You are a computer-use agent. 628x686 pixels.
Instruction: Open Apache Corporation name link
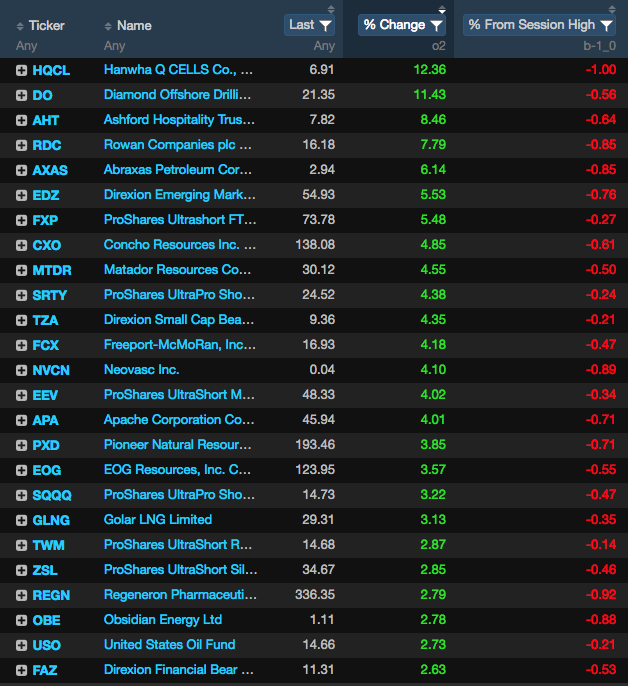coord(179,420)
